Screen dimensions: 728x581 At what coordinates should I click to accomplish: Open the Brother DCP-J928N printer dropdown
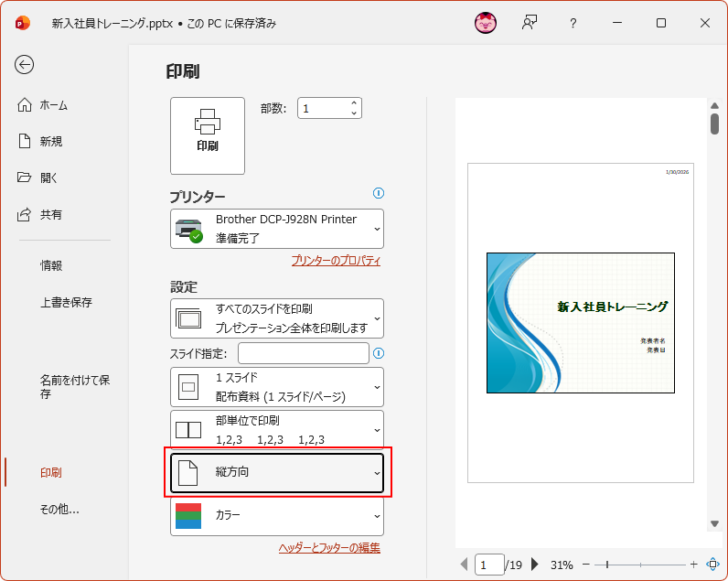click(277, 228)
